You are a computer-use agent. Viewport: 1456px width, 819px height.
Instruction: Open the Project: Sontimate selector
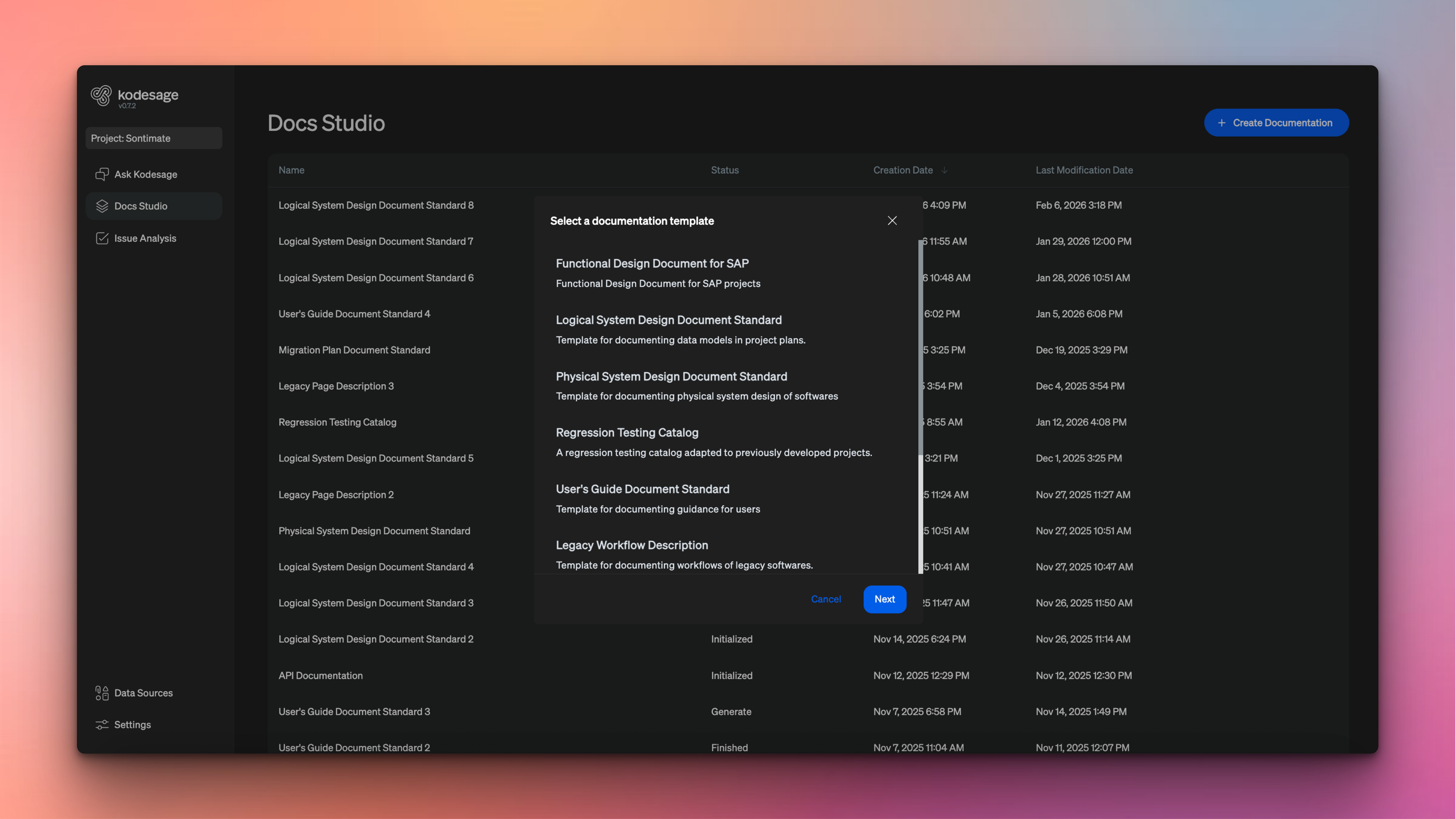[154, 138]
